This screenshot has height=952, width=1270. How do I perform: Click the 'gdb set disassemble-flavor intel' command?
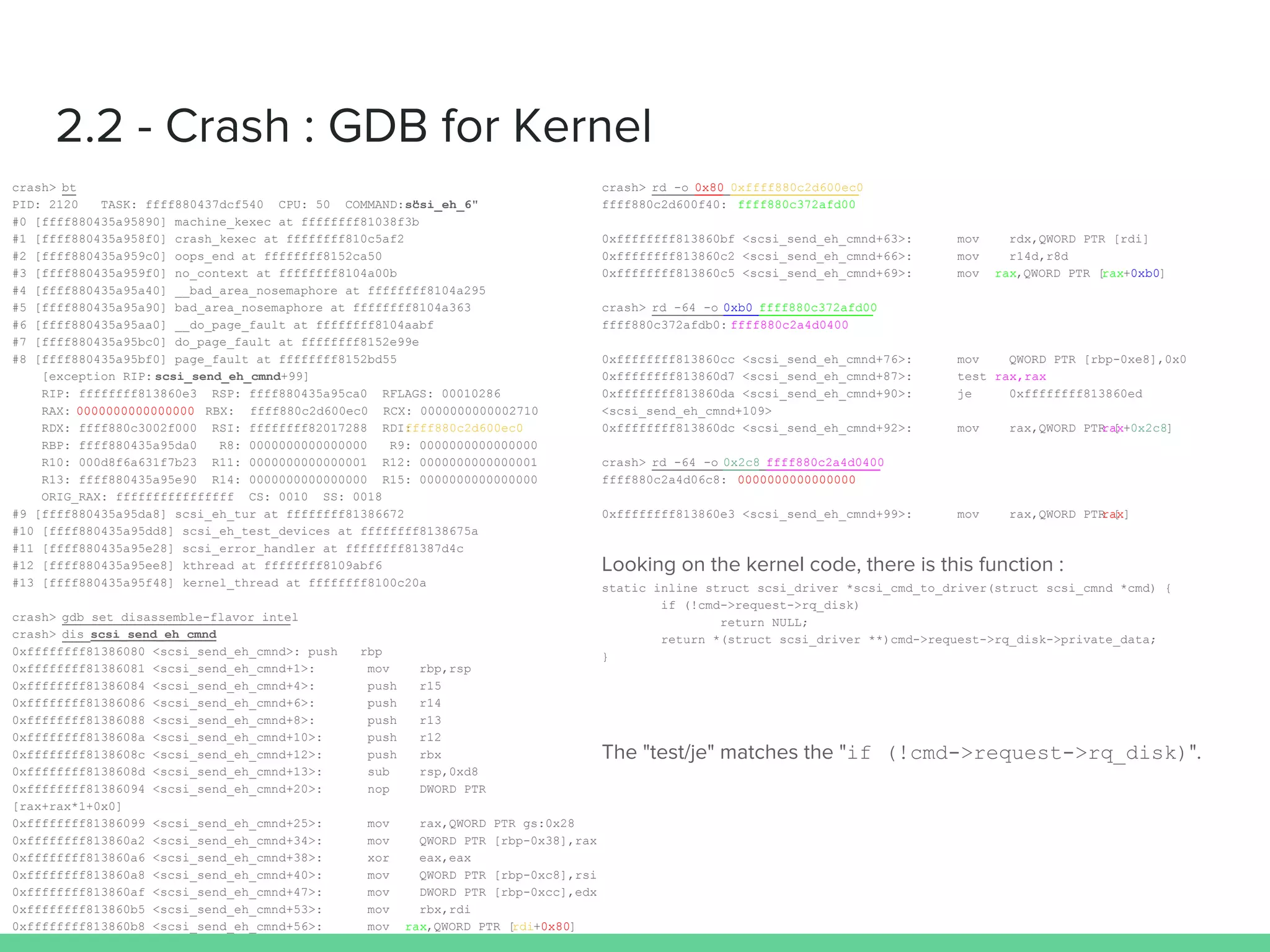(180, 618)
